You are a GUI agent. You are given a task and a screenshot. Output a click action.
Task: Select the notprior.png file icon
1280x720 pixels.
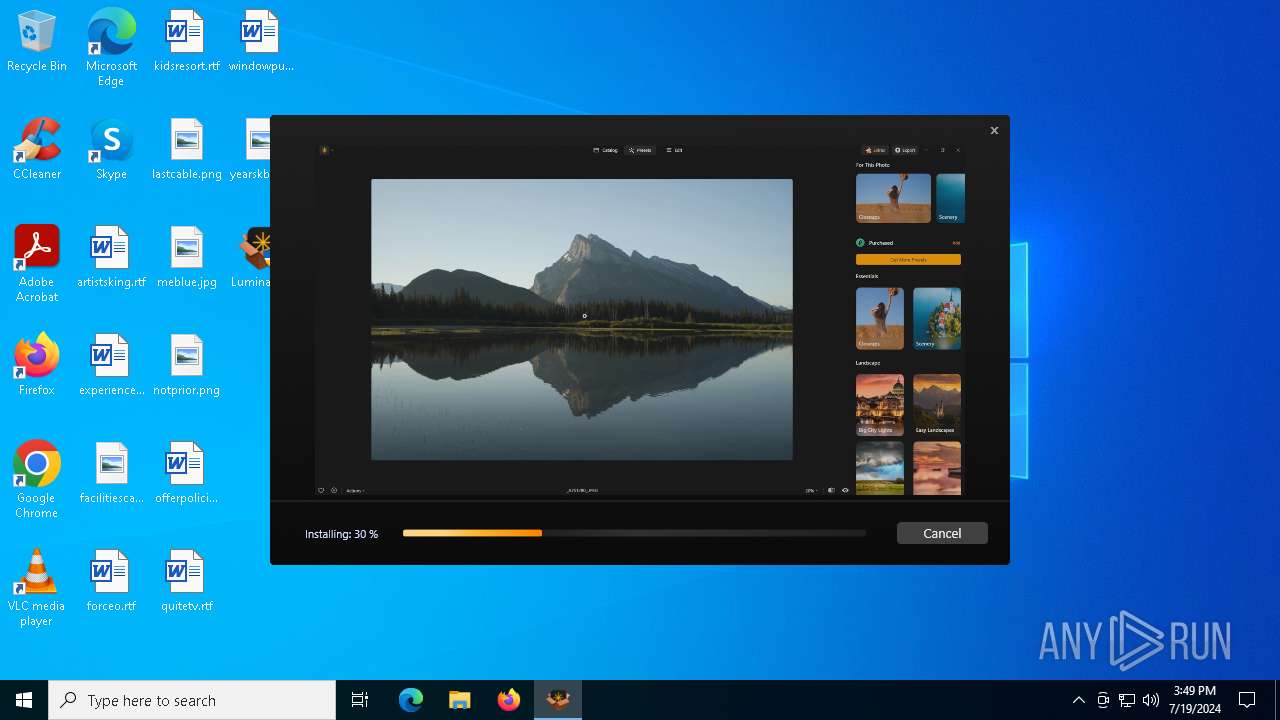pyautogui.click(x=186, y=365)
